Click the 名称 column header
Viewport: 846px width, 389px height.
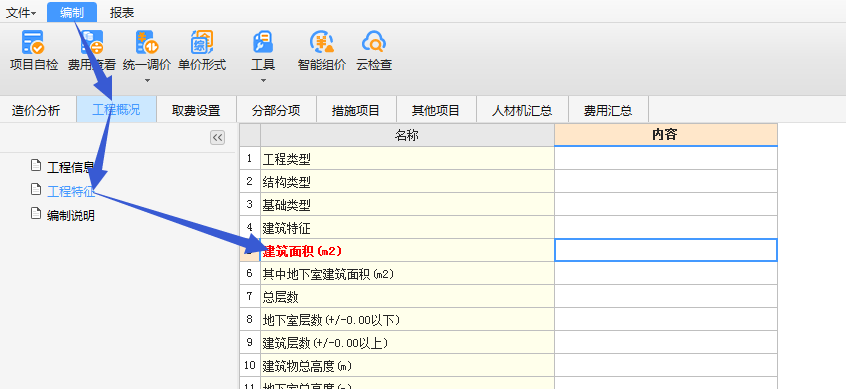(407, 135)
